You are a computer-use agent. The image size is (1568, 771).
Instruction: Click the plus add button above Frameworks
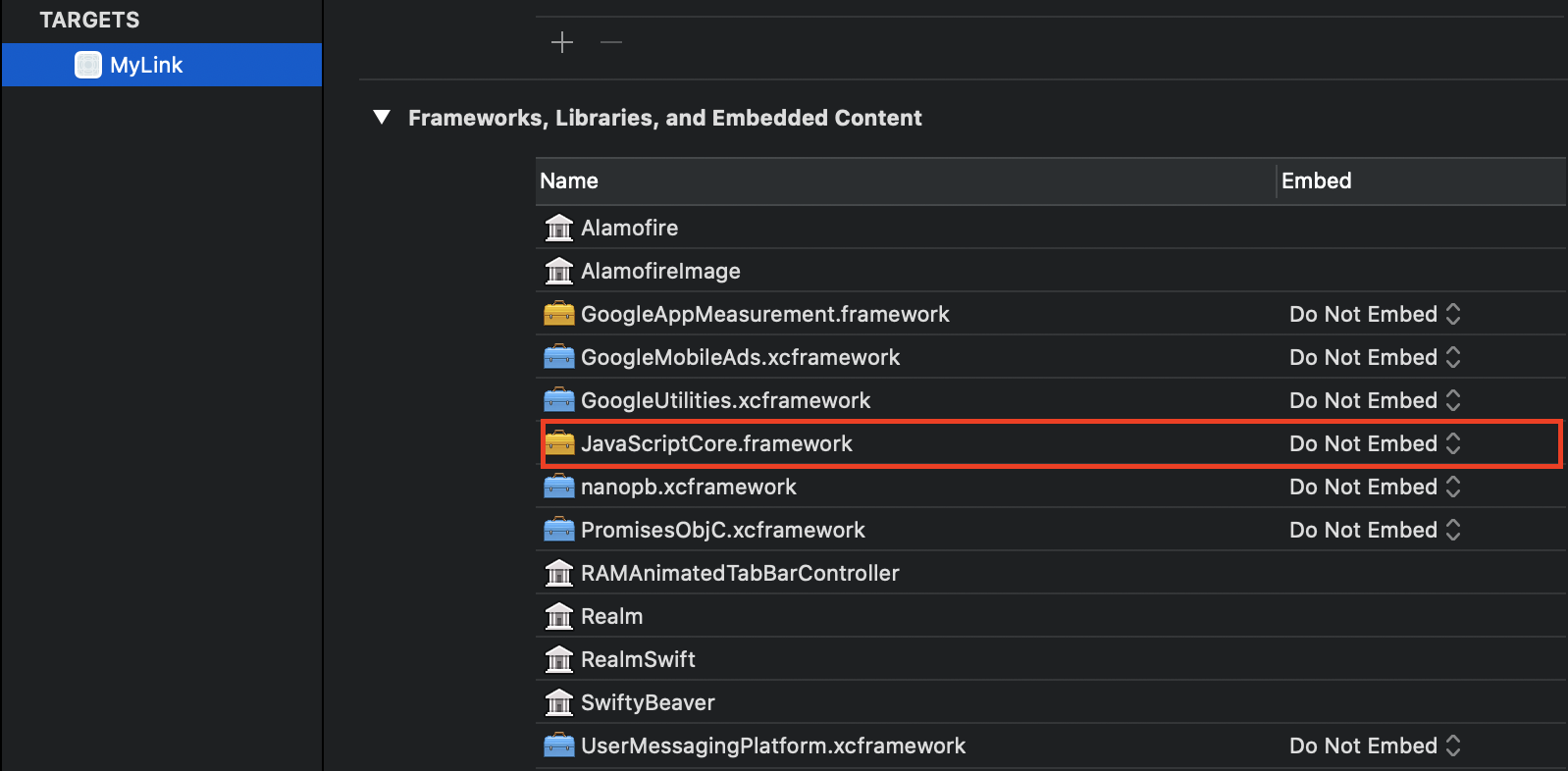click(562, 42)
